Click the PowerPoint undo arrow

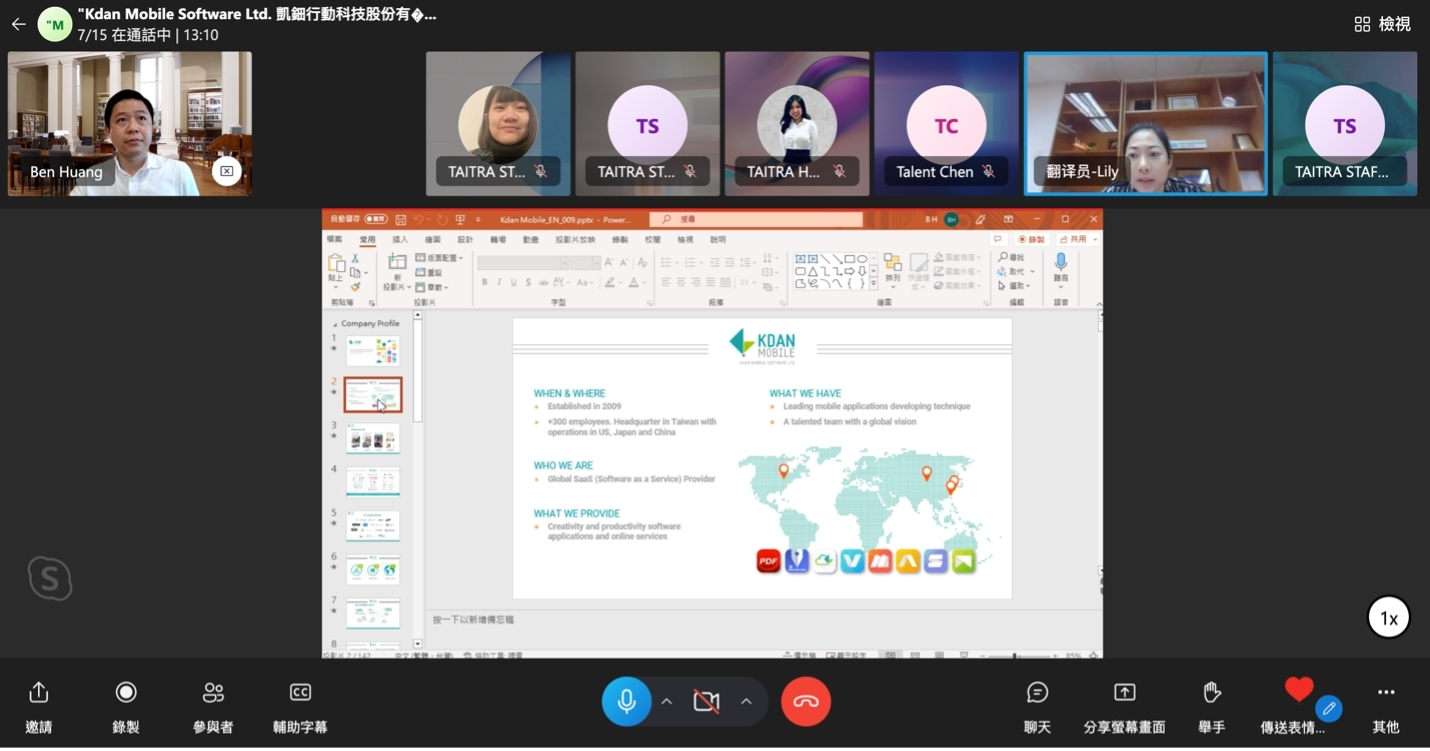click(420, 219)
